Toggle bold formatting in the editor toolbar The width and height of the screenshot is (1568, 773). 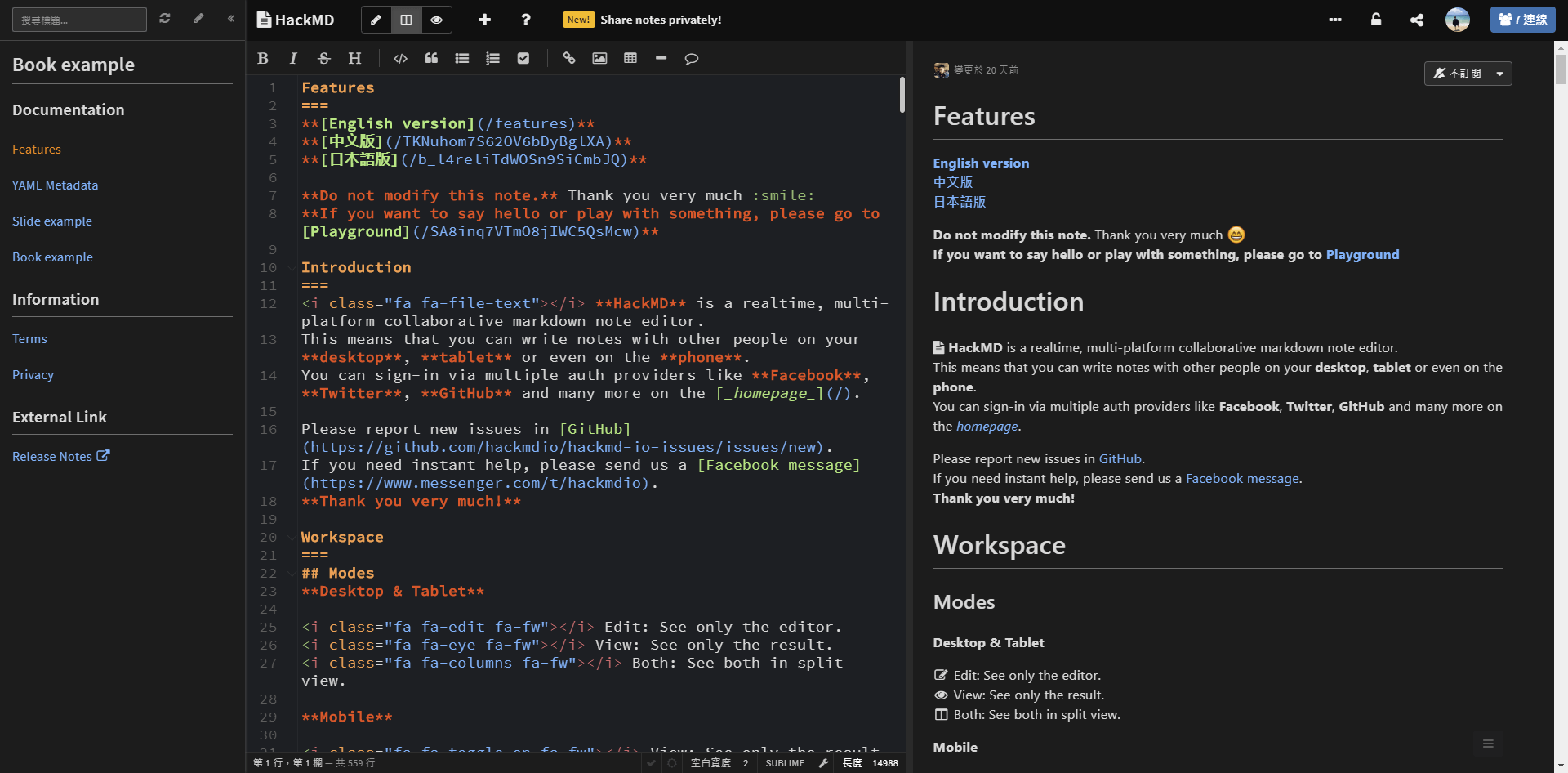point(263,58)
